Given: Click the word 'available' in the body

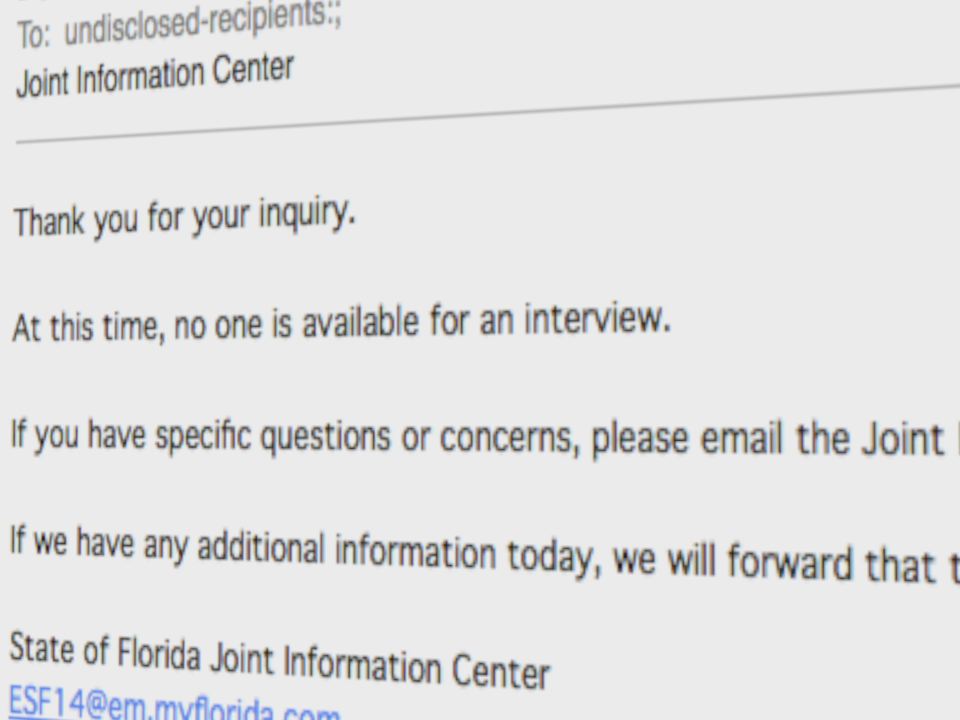Looking at the screenshot, I should [x=361, y=323].
